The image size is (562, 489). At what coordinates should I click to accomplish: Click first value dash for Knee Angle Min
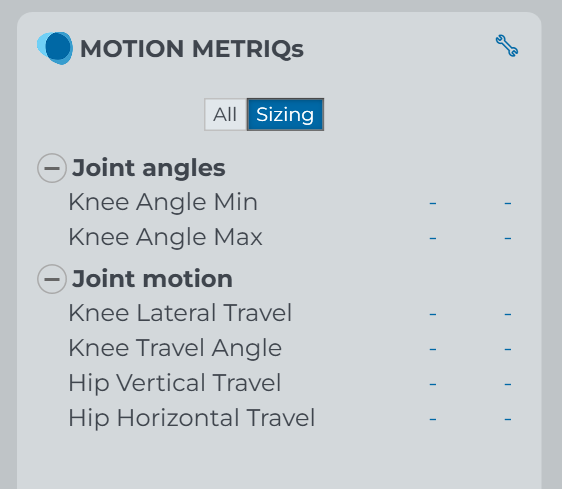click(x=433, y=203)
